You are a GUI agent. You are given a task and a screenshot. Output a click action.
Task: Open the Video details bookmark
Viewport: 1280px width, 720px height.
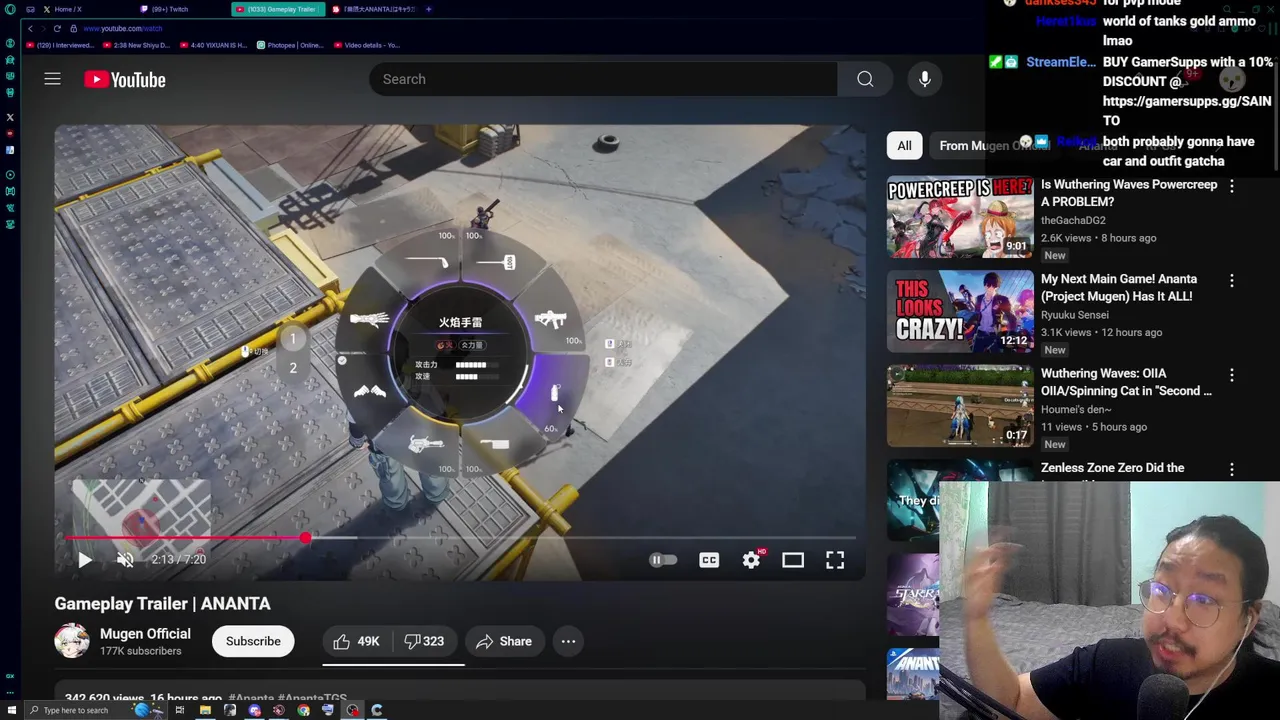point(367,45)
